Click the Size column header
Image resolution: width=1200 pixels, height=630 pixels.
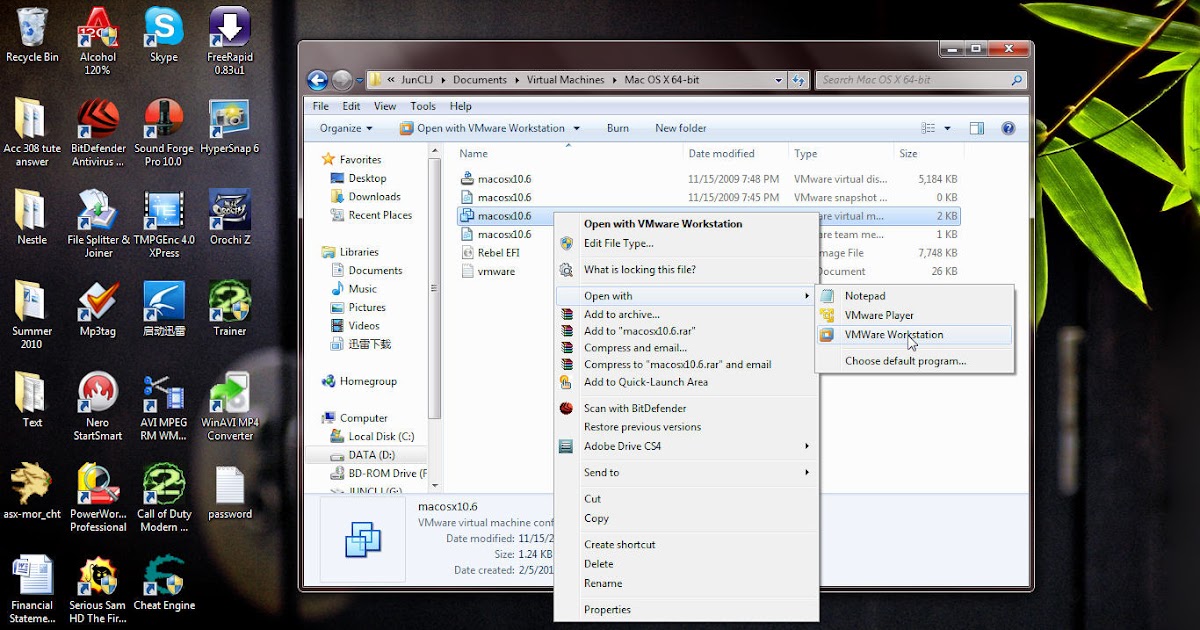927,154
